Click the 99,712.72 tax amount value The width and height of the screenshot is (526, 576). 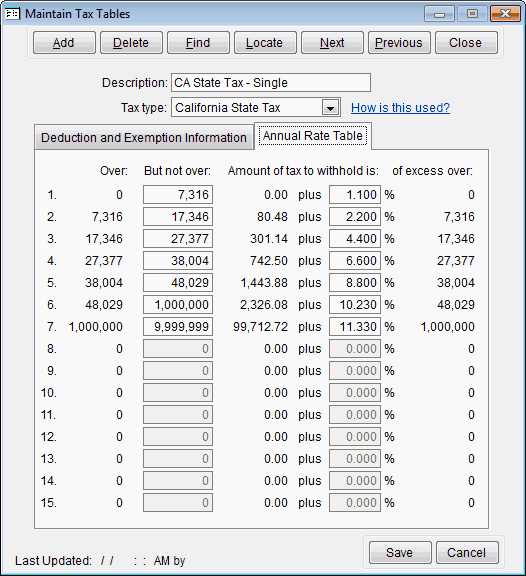click(x=260, y=327)
